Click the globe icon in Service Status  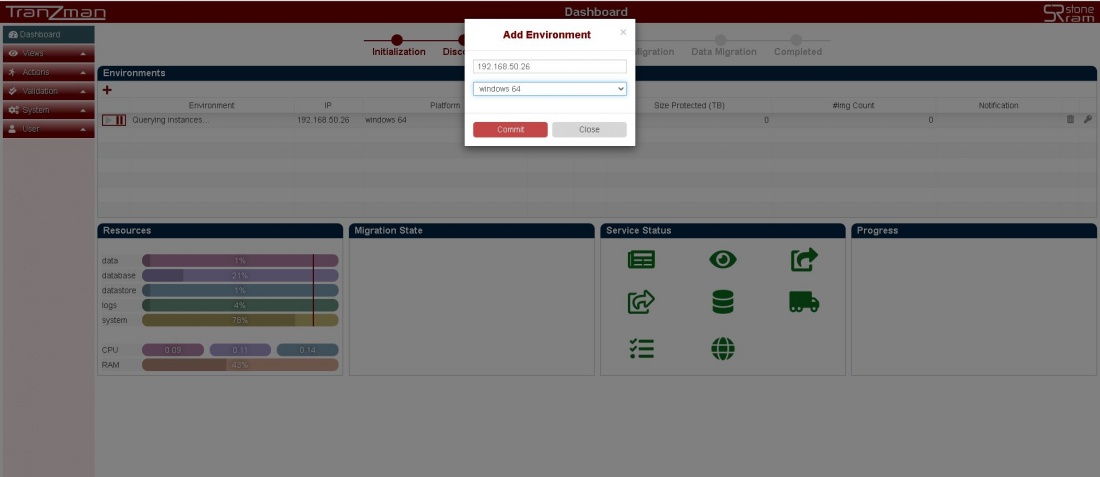[722, 348]
